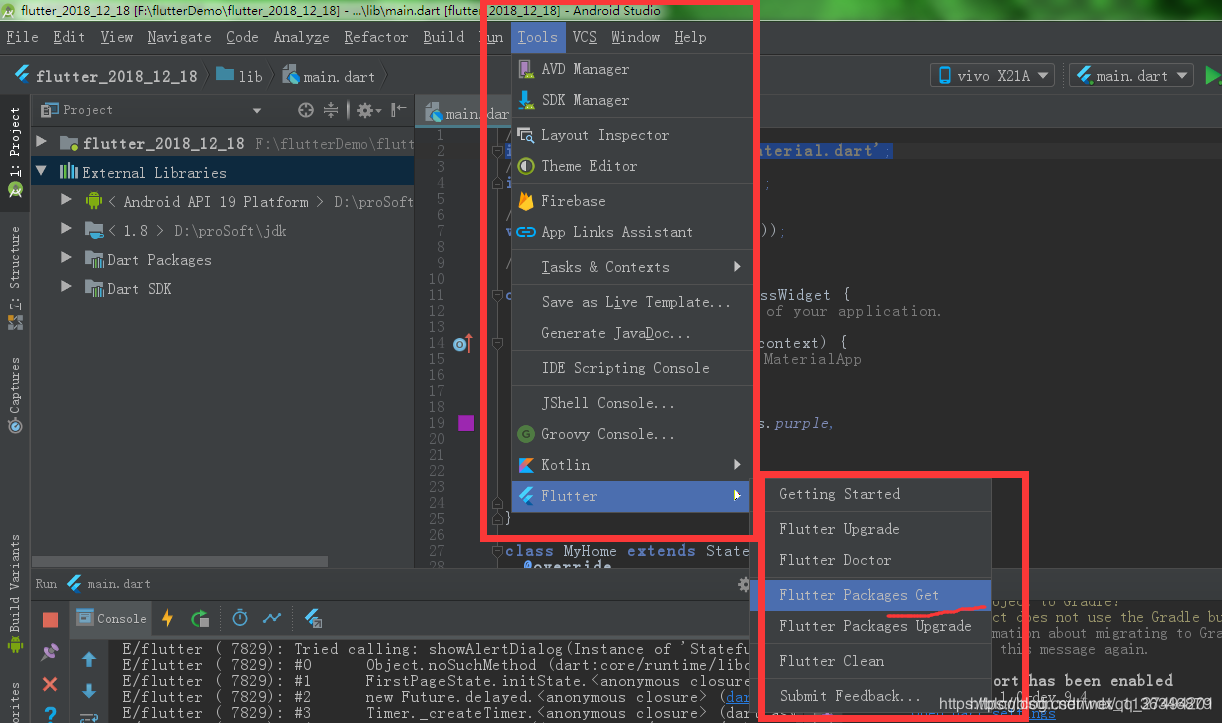Viewport: 1222px width, 723px height.
Task: Open the timeline view via stopwatch icon
Action: click(x=240, y=618)
